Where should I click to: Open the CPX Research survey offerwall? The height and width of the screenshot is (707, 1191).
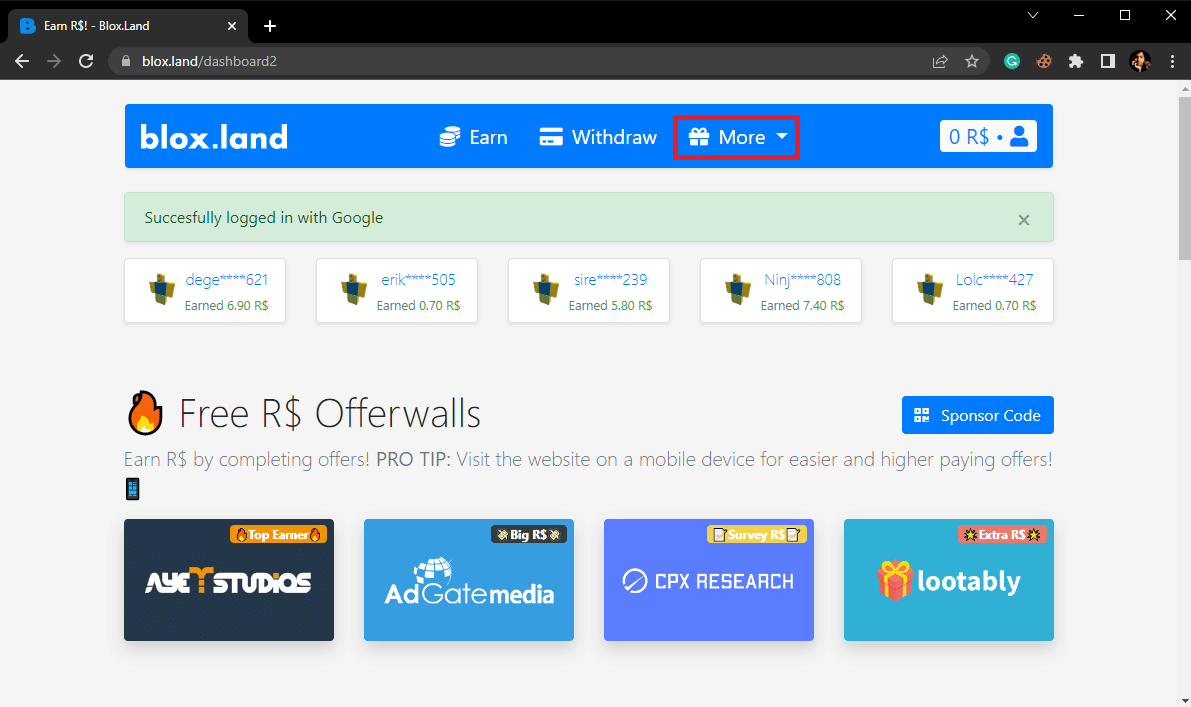[708, 580]
